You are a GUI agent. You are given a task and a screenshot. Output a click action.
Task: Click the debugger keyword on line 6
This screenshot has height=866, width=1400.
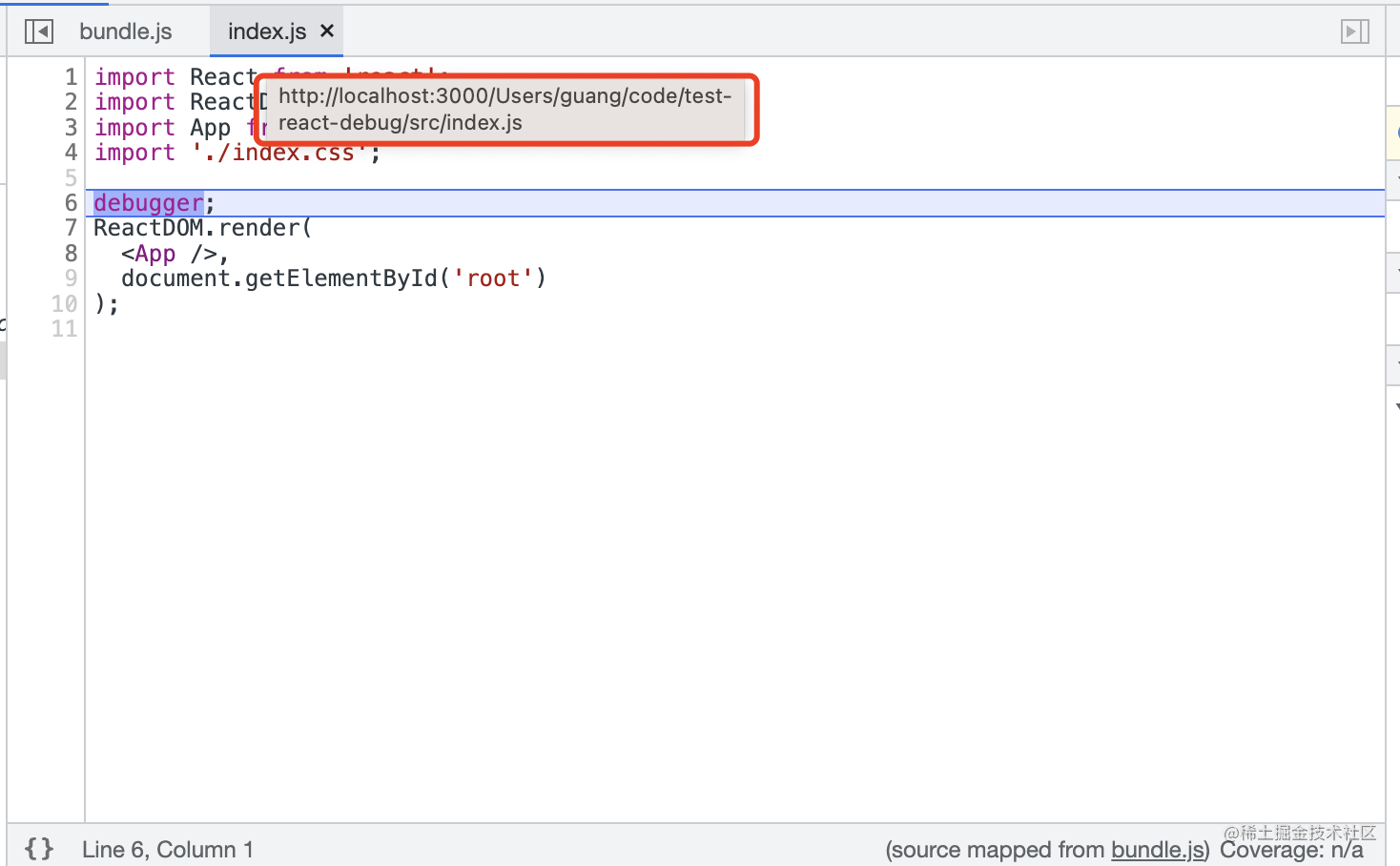point(149,203)
